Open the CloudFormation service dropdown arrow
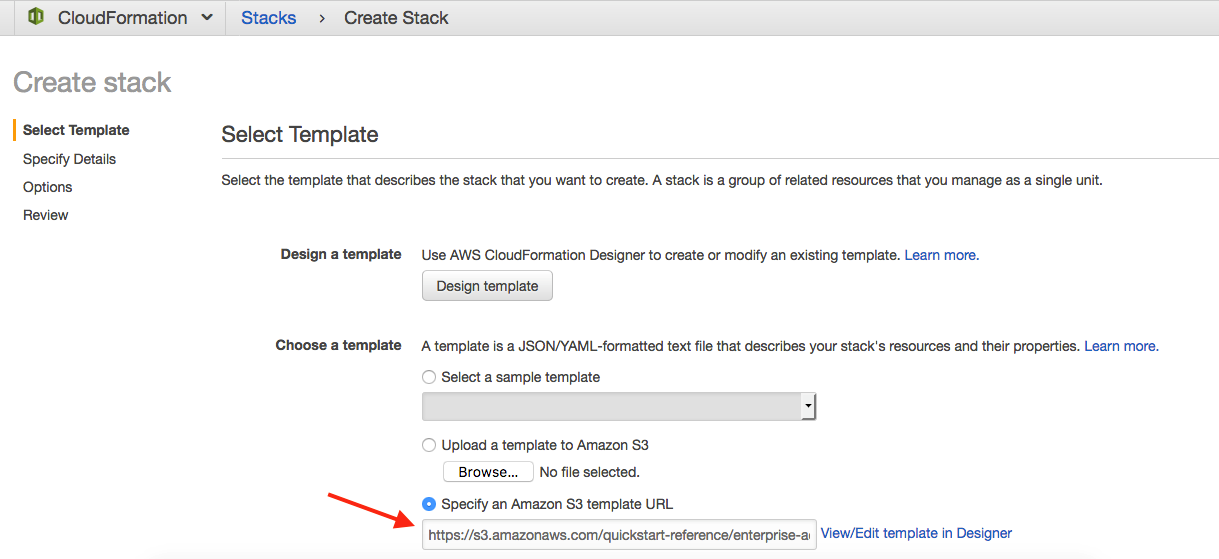 click(x=207, y=18)
